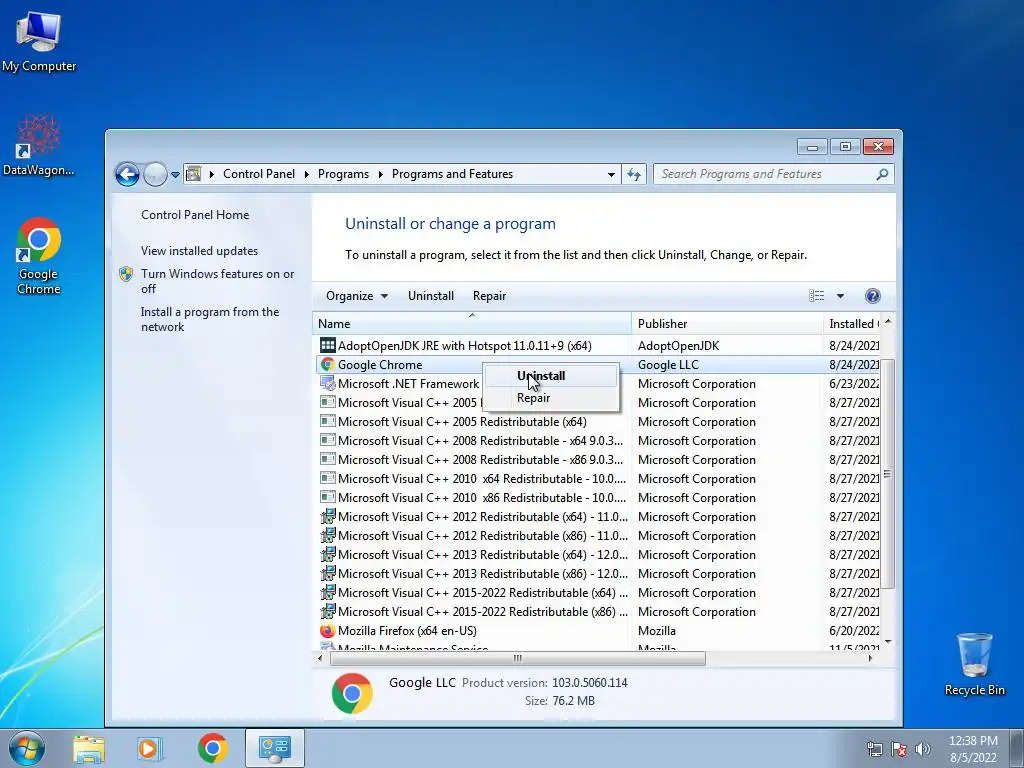The image size is (1024, 768).
Task: Select the My Computer desktop icon
Action: click(39, 40)
